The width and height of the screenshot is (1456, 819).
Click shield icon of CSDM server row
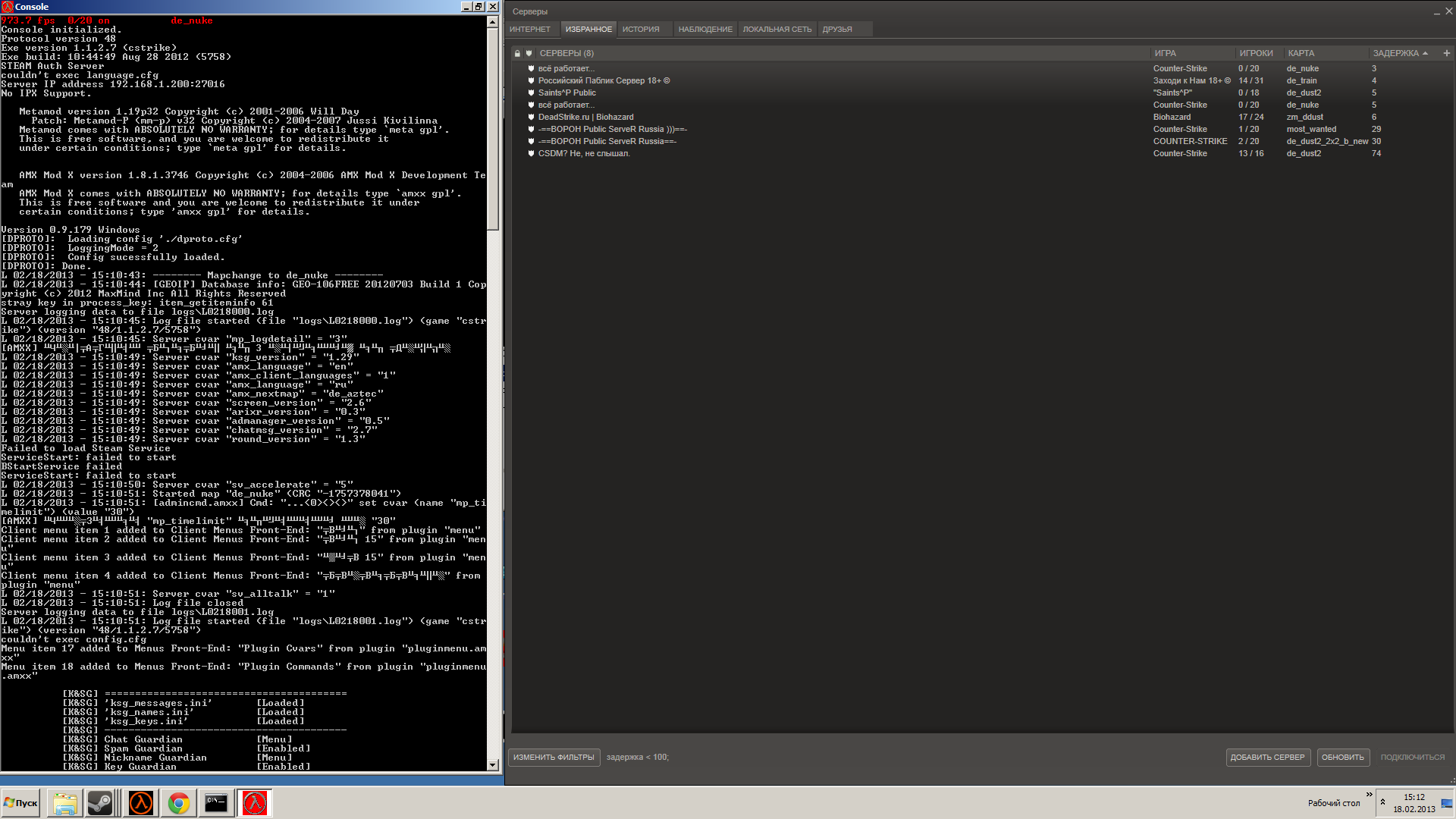(531, 153)
